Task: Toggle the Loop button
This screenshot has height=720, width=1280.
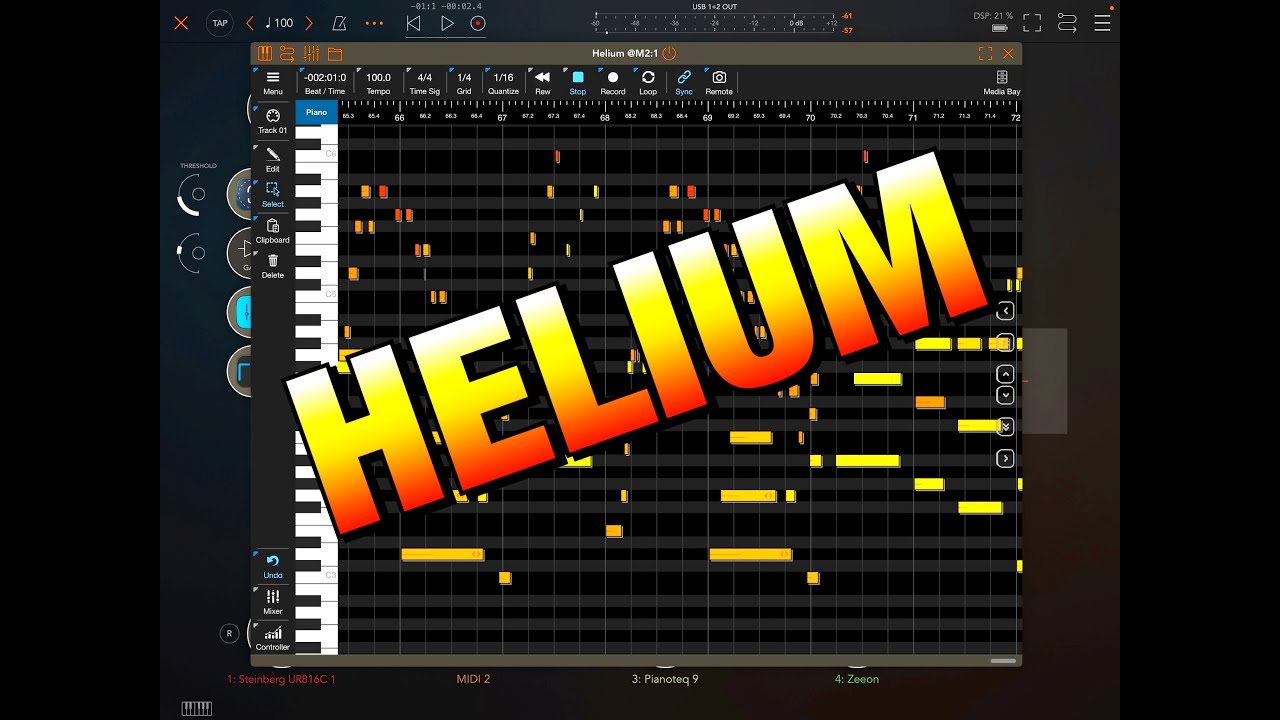Action: 648,83
